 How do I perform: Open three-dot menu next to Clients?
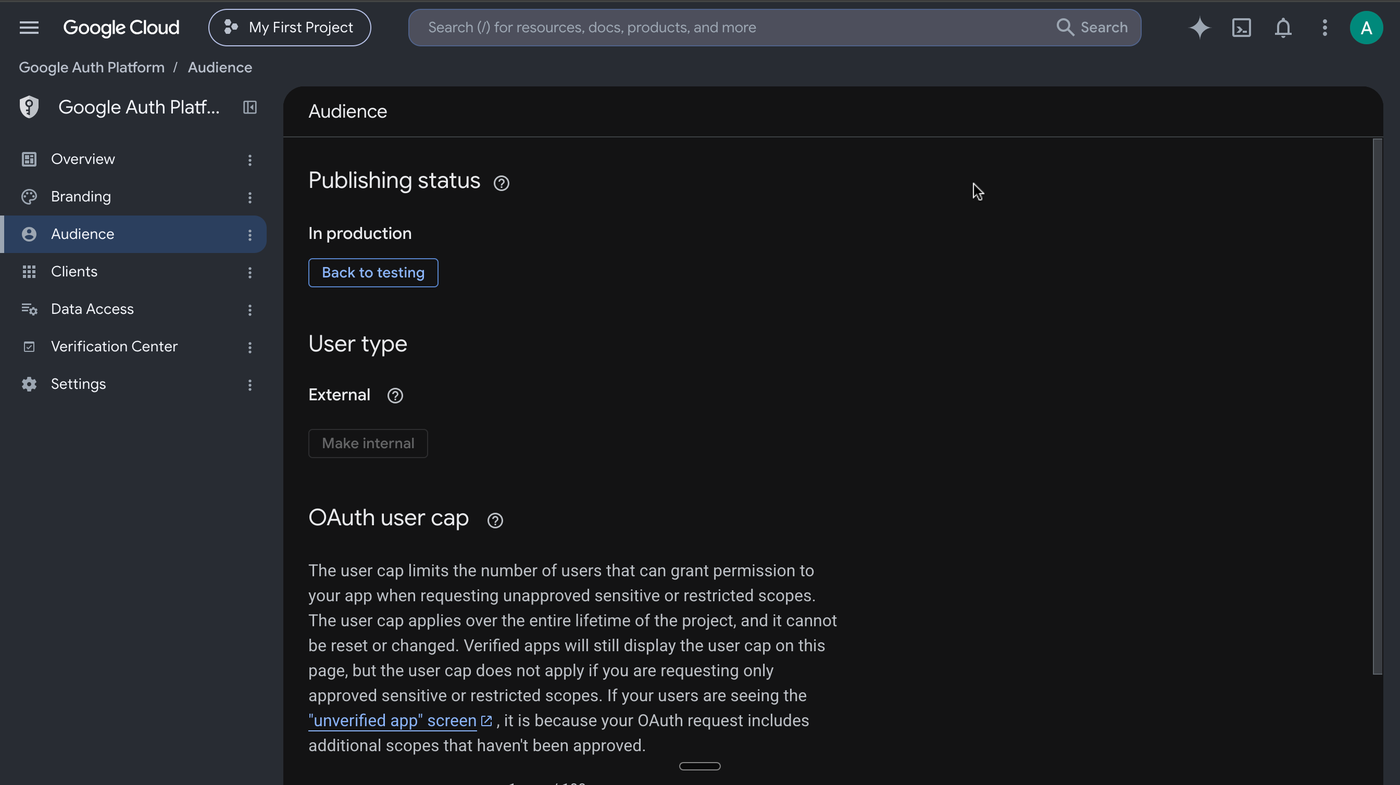pos(250,272)
